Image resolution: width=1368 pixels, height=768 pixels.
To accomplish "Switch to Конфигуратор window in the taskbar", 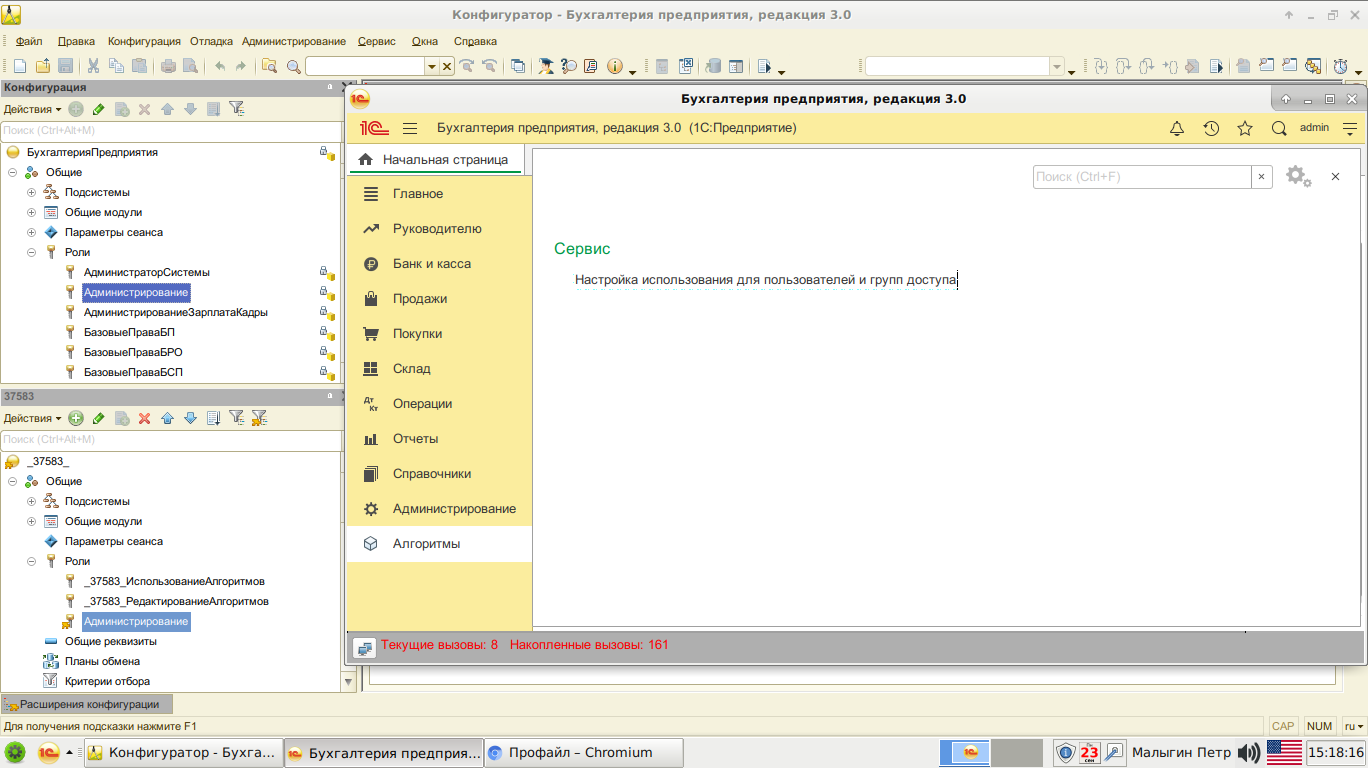I will pyautogui.click(x=184, y=753).
